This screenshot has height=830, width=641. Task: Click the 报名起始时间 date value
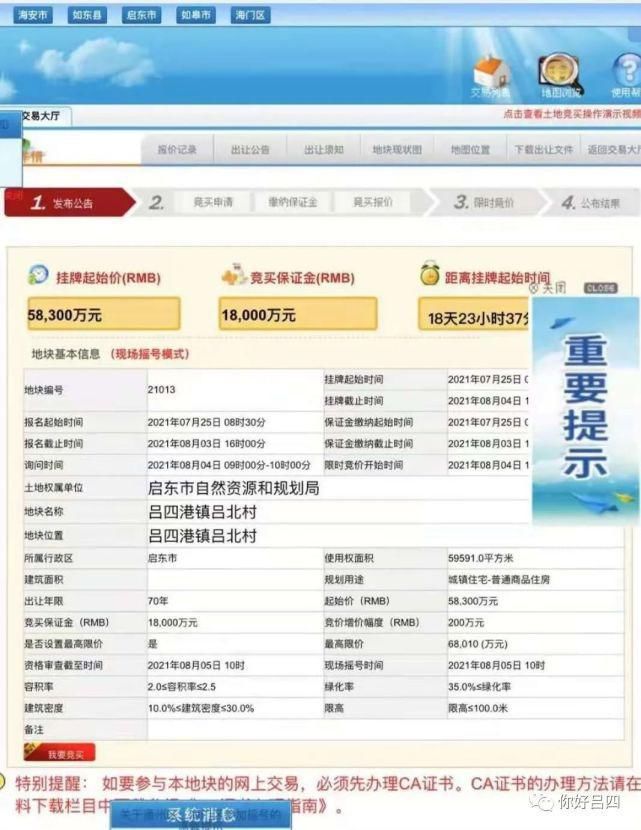206,422
